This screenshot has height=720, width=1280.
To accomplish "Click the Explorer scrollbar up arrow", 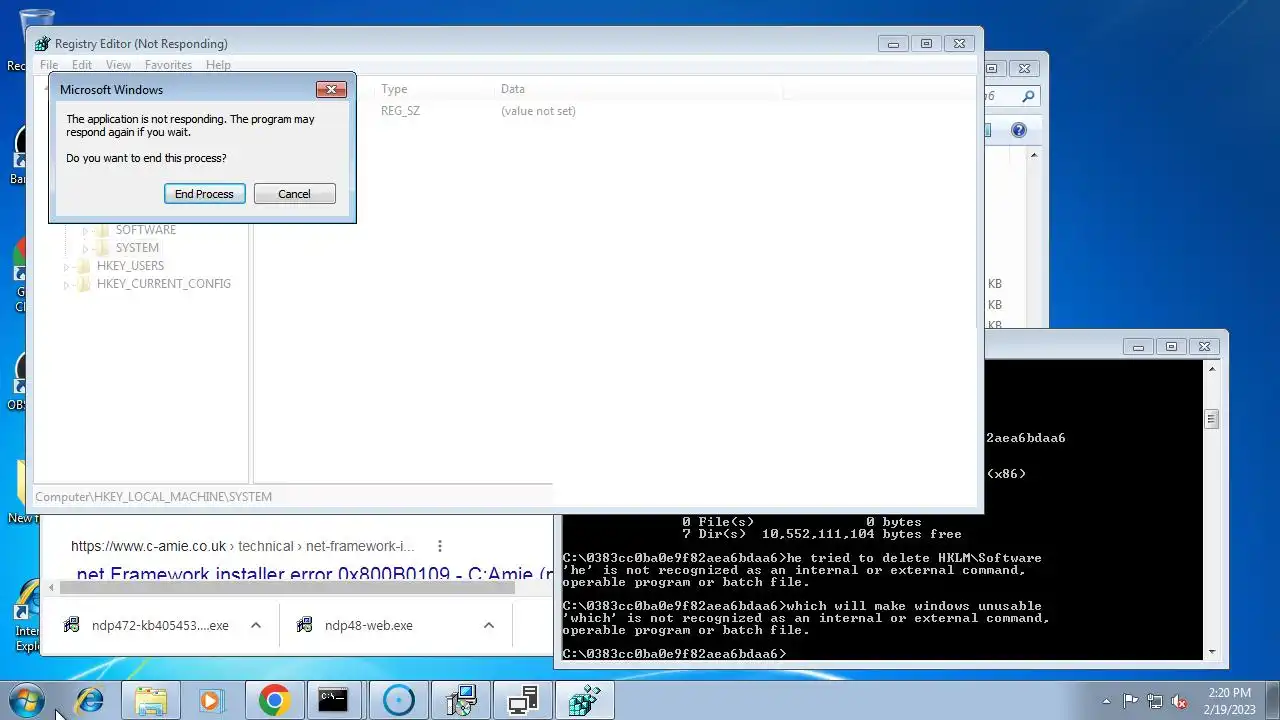I will pyautogui.click(x=1034, y=155).
